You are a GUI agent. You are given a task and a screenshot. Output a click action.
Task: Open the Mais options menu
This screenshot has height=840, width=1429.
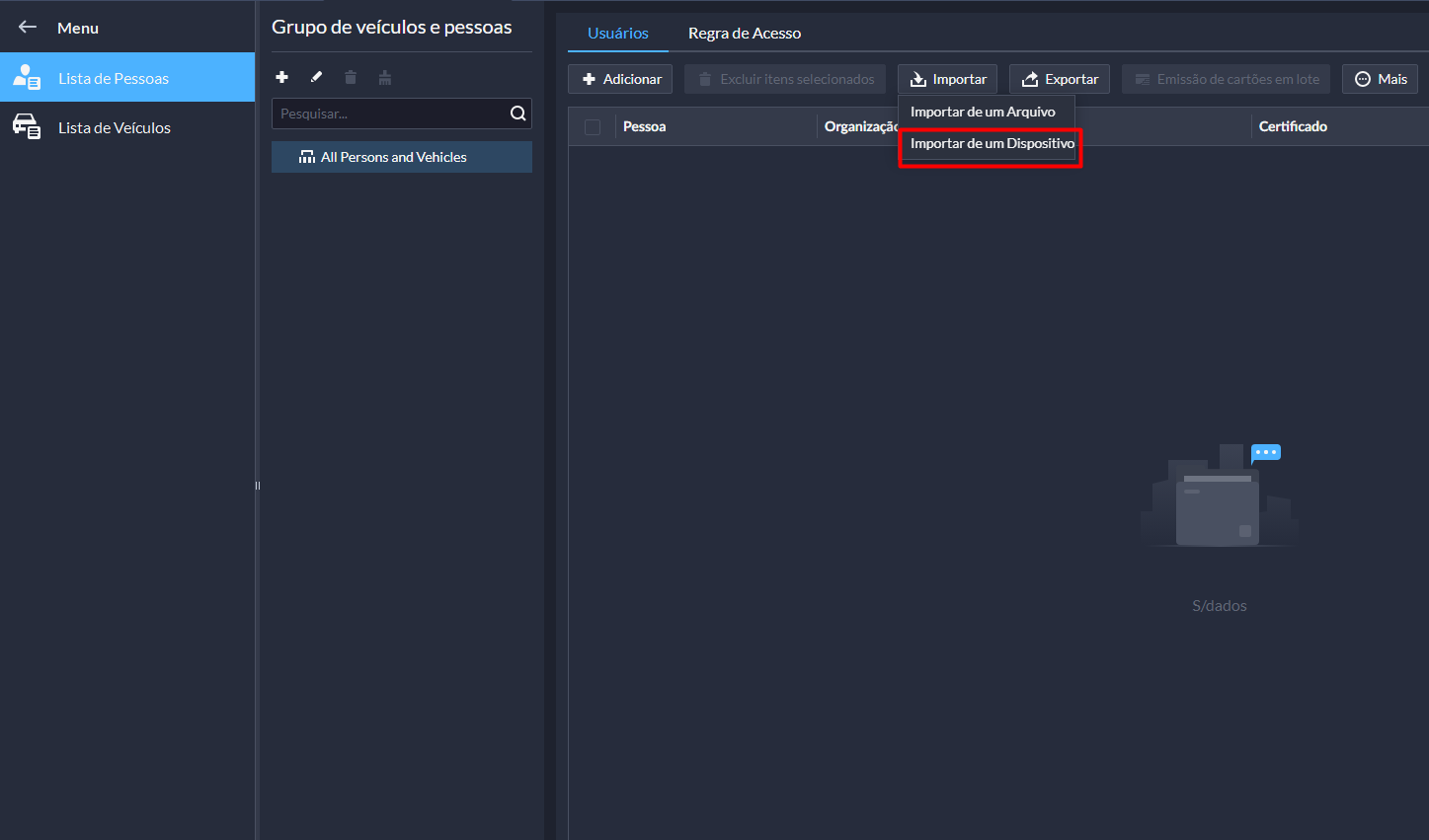[1380, 79]
